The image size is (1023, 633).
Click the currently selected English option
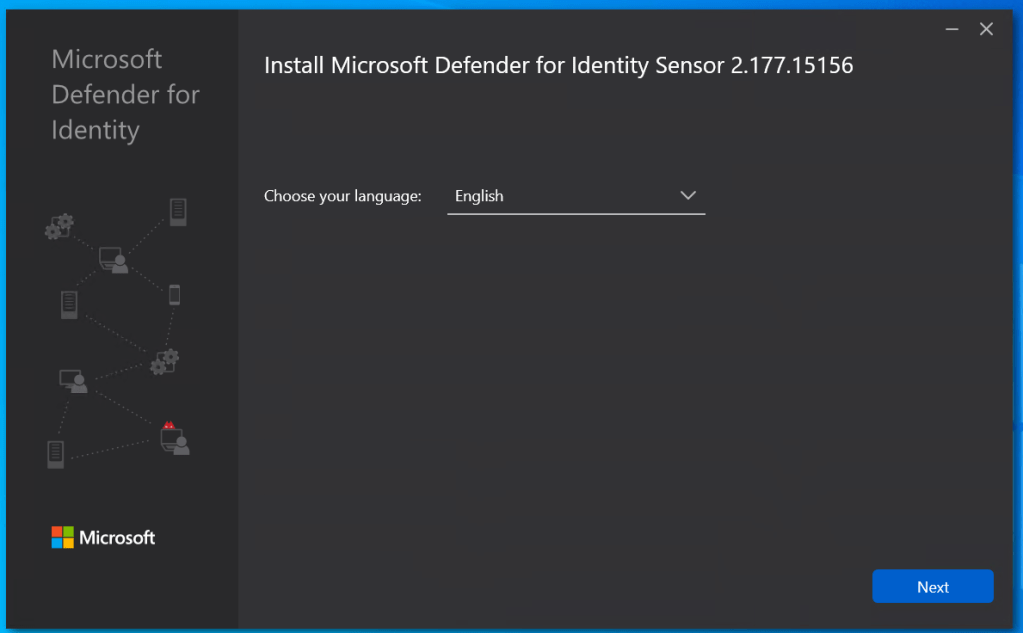click(x=479, y=196)
